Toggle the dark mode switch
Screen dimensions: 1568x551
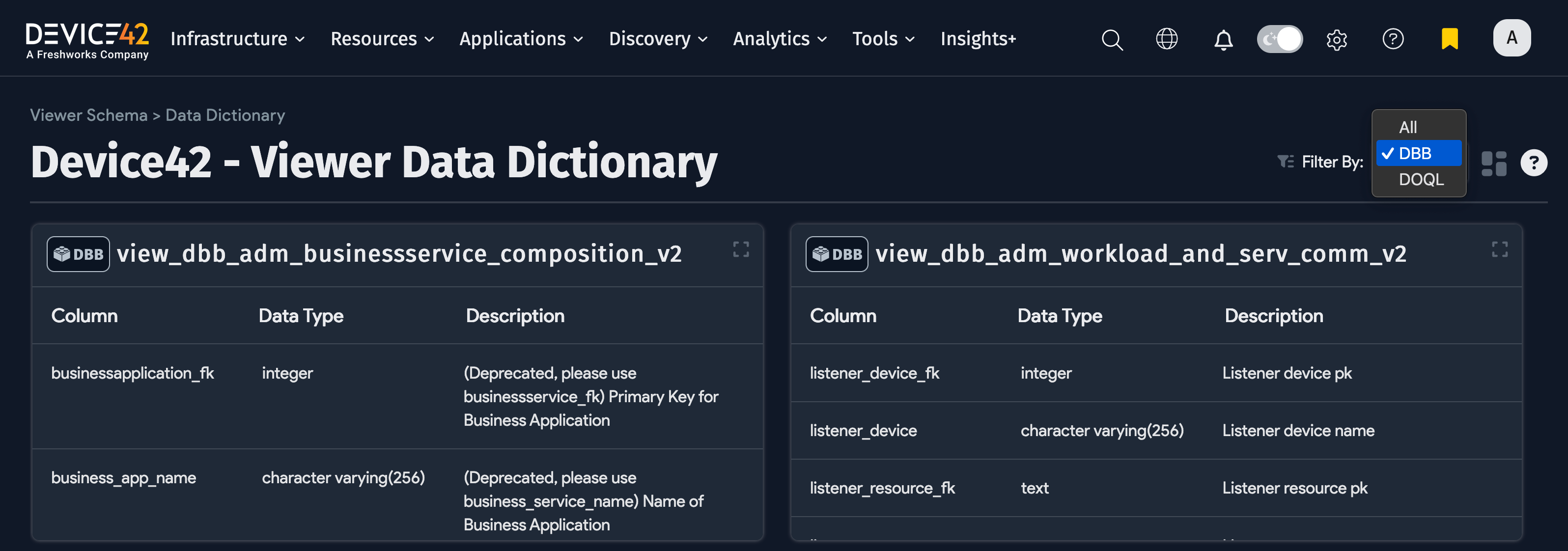(x=1280, y=38)
